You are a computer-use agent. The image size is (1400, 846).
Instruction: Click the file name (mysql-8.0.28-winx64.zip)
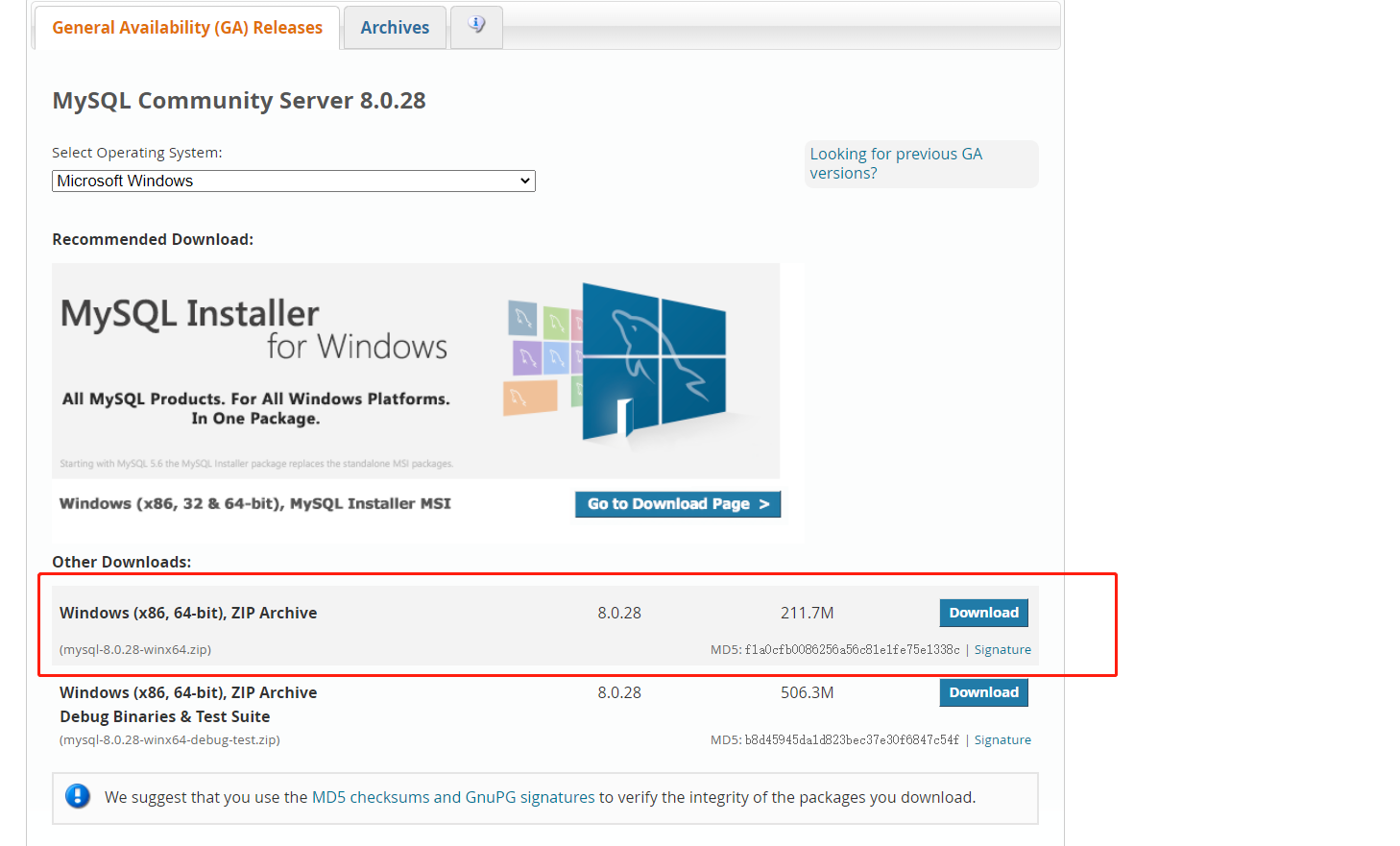135,650
